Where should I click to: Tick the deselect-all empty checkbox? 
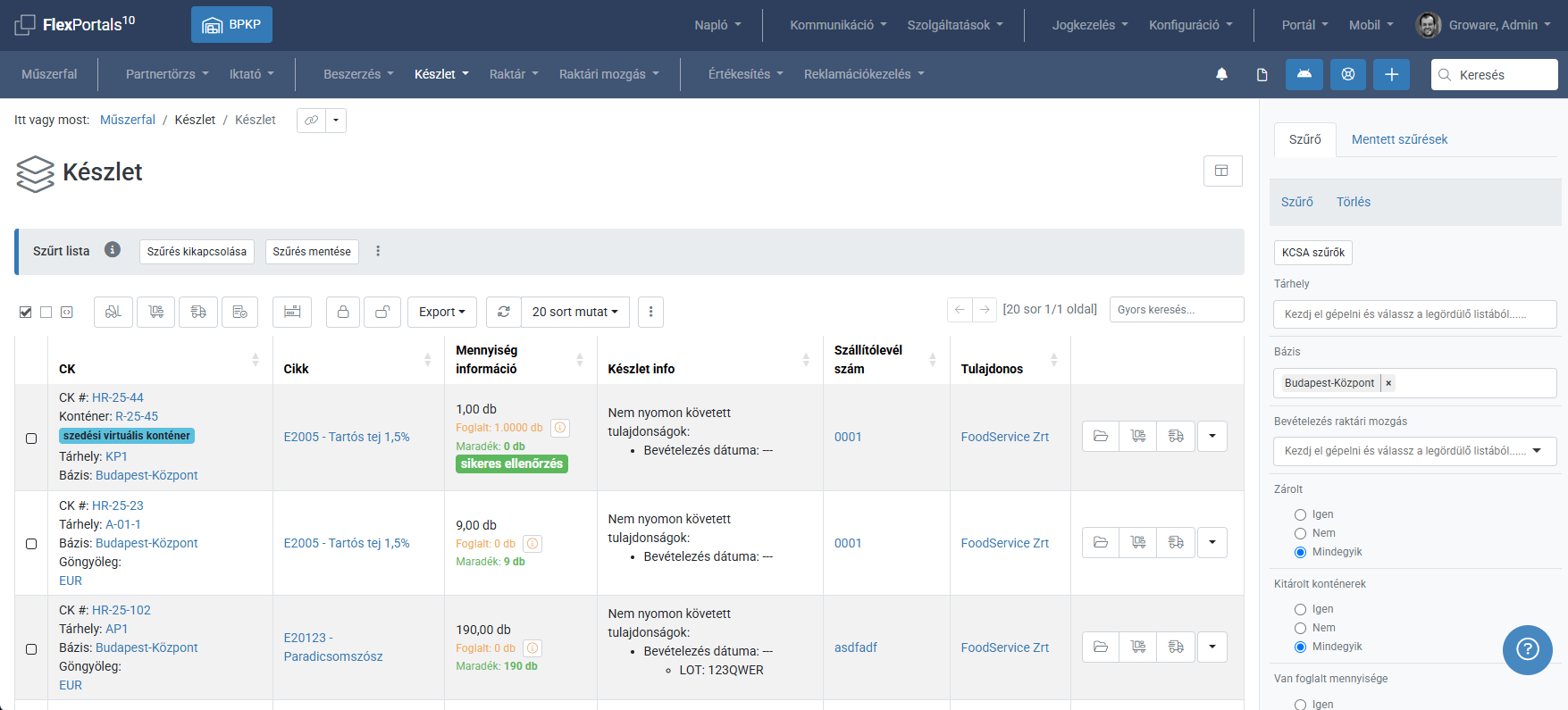click(46, 312)
